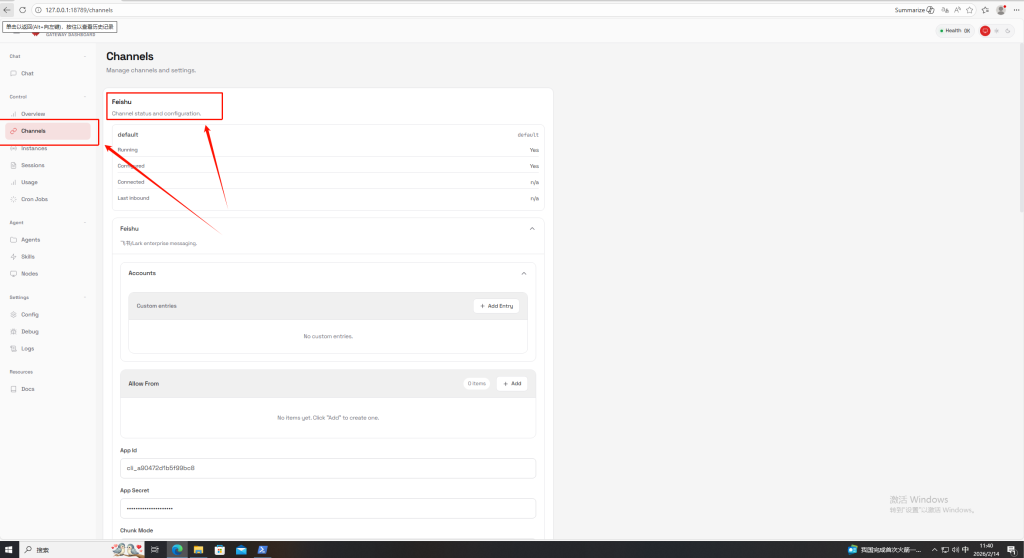Click the App Id input field

click(328, 468)
